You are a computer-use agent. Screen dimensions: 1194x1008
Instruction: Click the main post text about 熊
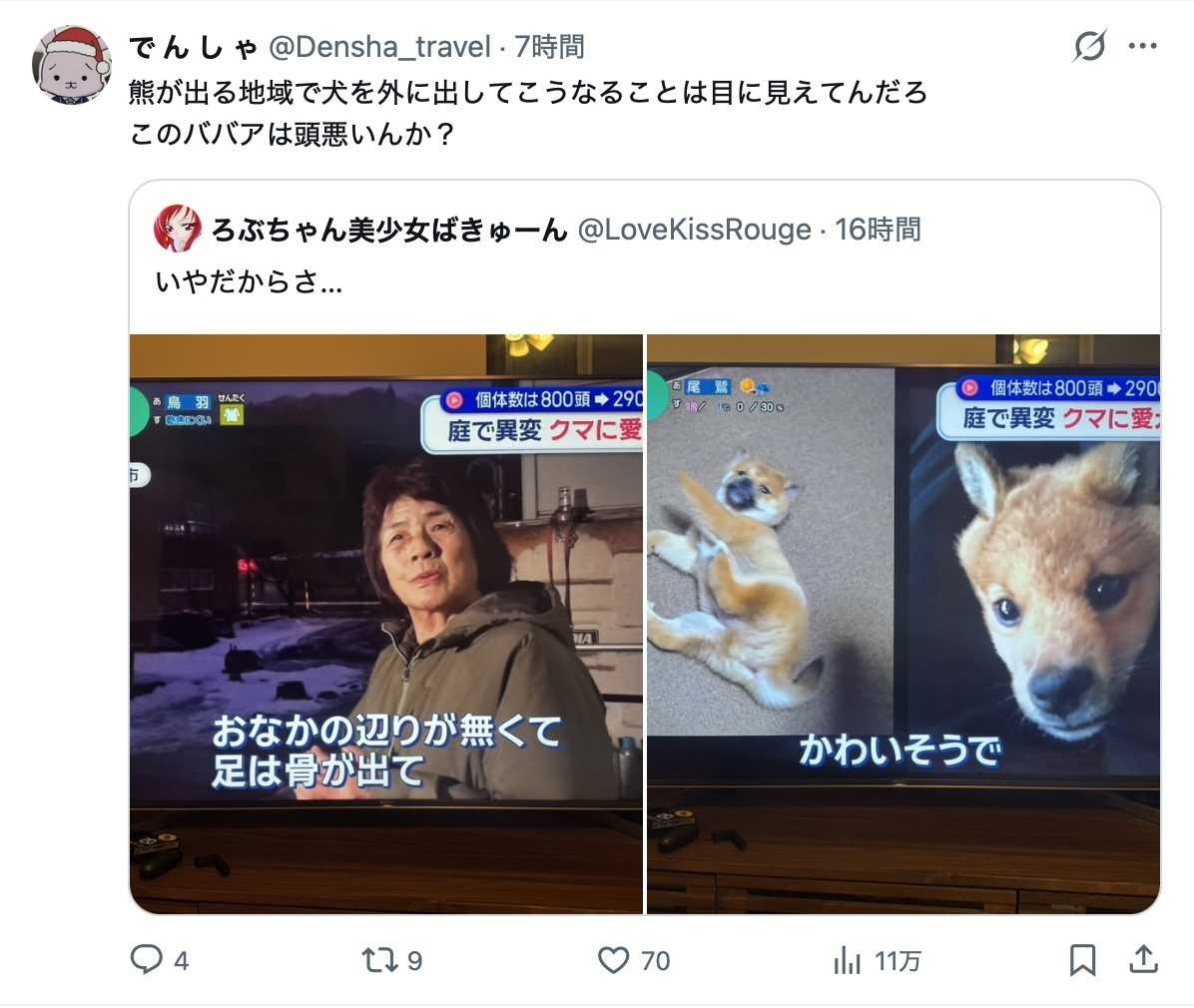[528, 113]
